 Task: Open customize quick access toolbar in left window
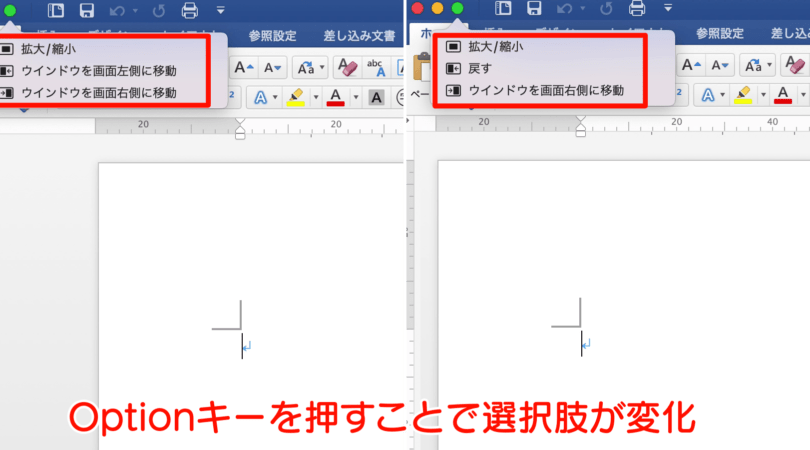(221, 10)
